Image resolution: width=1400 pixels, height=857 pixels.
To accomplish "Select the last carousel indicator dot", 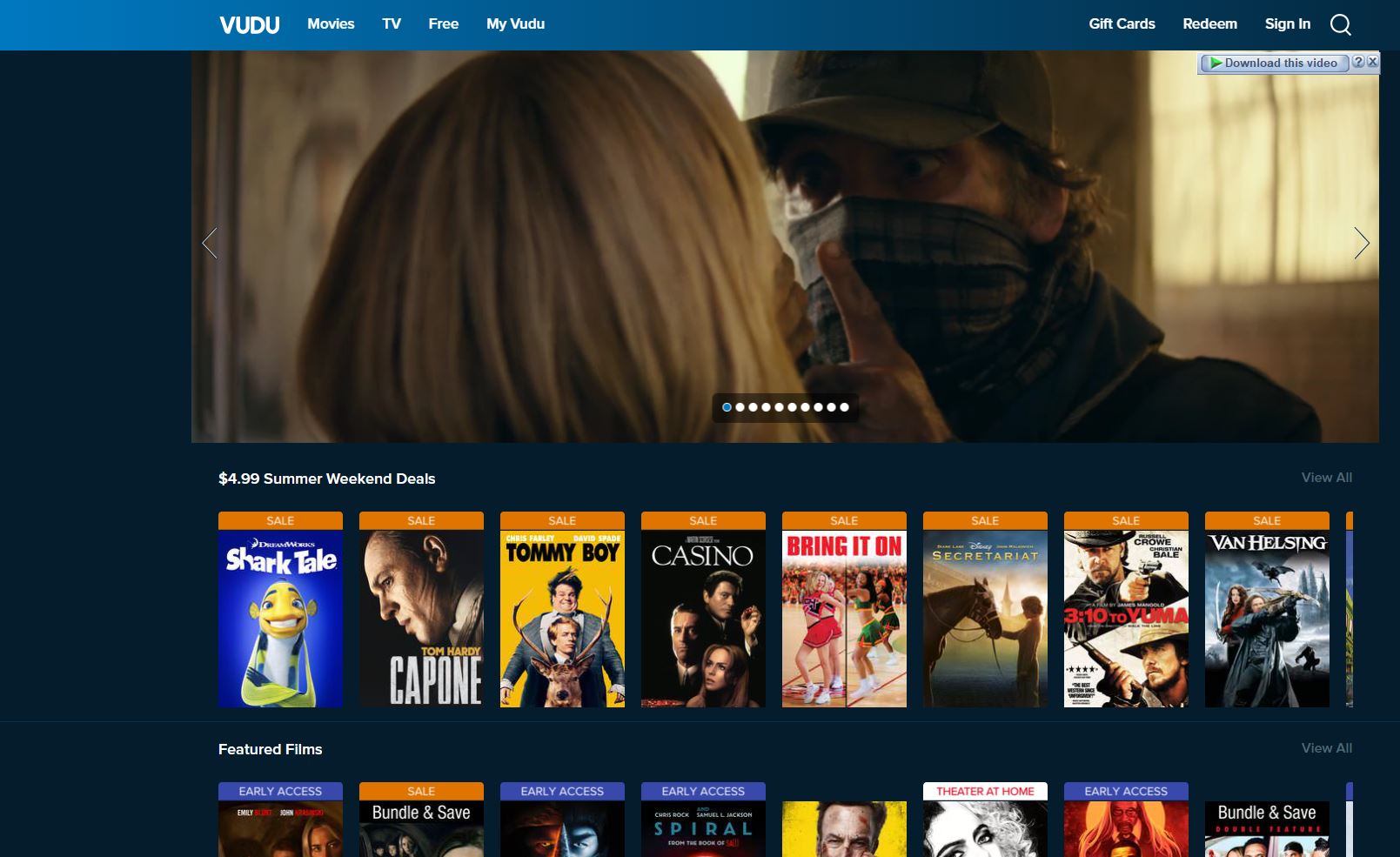I will 844,407.
